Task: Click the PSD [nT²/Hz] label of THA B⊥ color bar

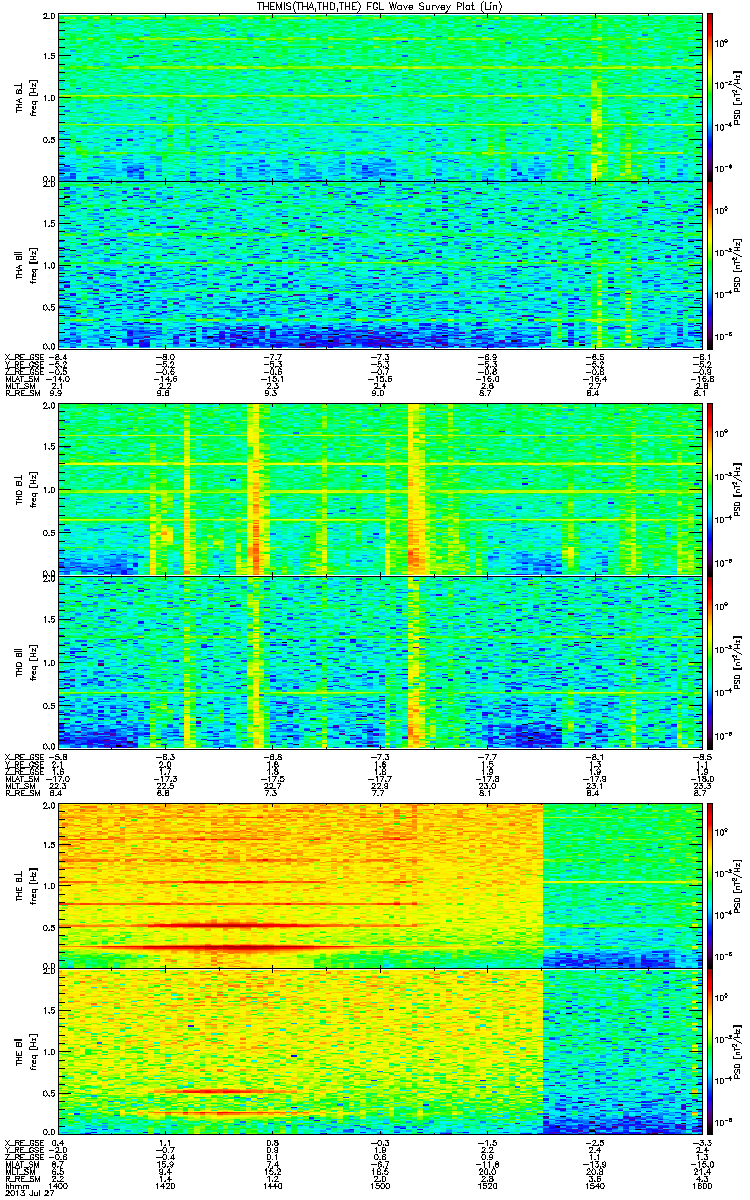Action: tap(738, 97)
